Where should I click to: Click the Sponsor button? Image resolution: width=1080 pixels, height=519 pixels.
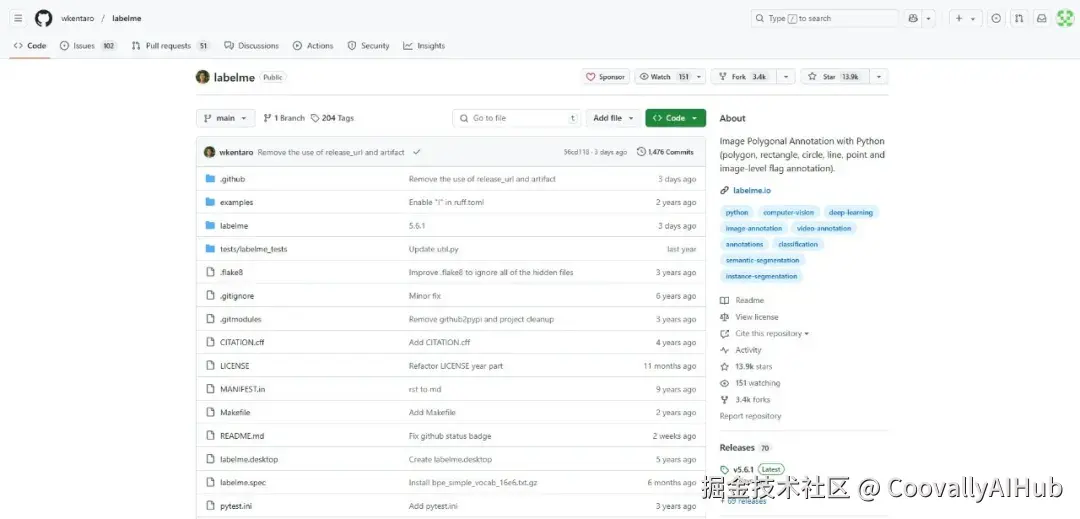coord(605,77)
